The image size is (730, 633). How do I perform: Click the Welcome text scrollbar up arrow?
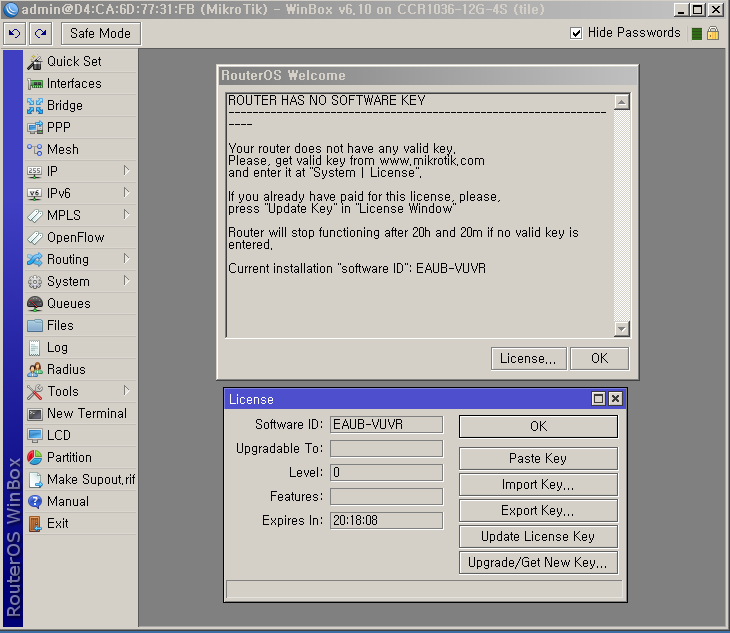pyautogui.click(x=622, y=102)
